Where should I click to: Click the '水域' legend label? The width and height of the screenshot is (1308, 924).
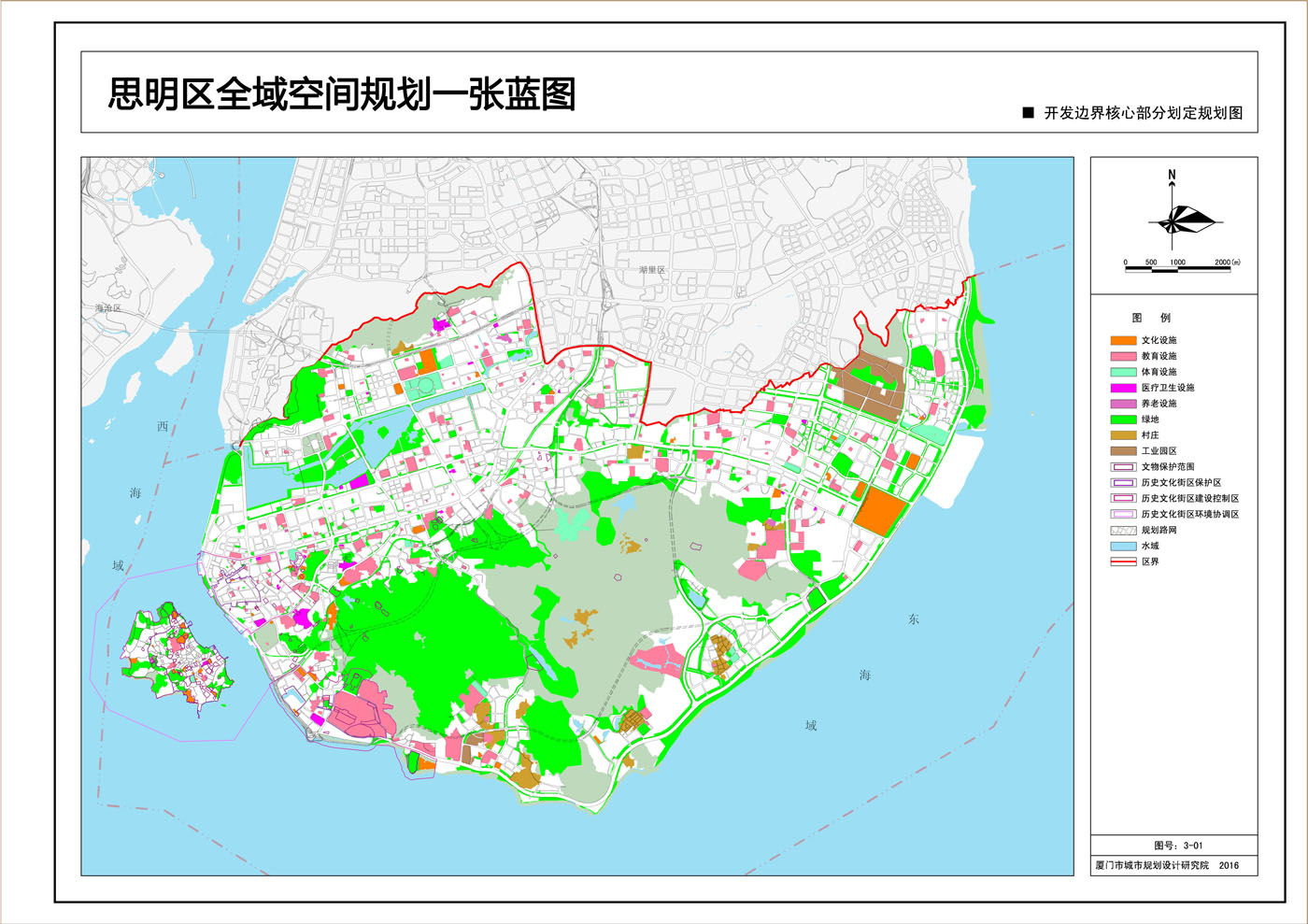coord(1150,546)
